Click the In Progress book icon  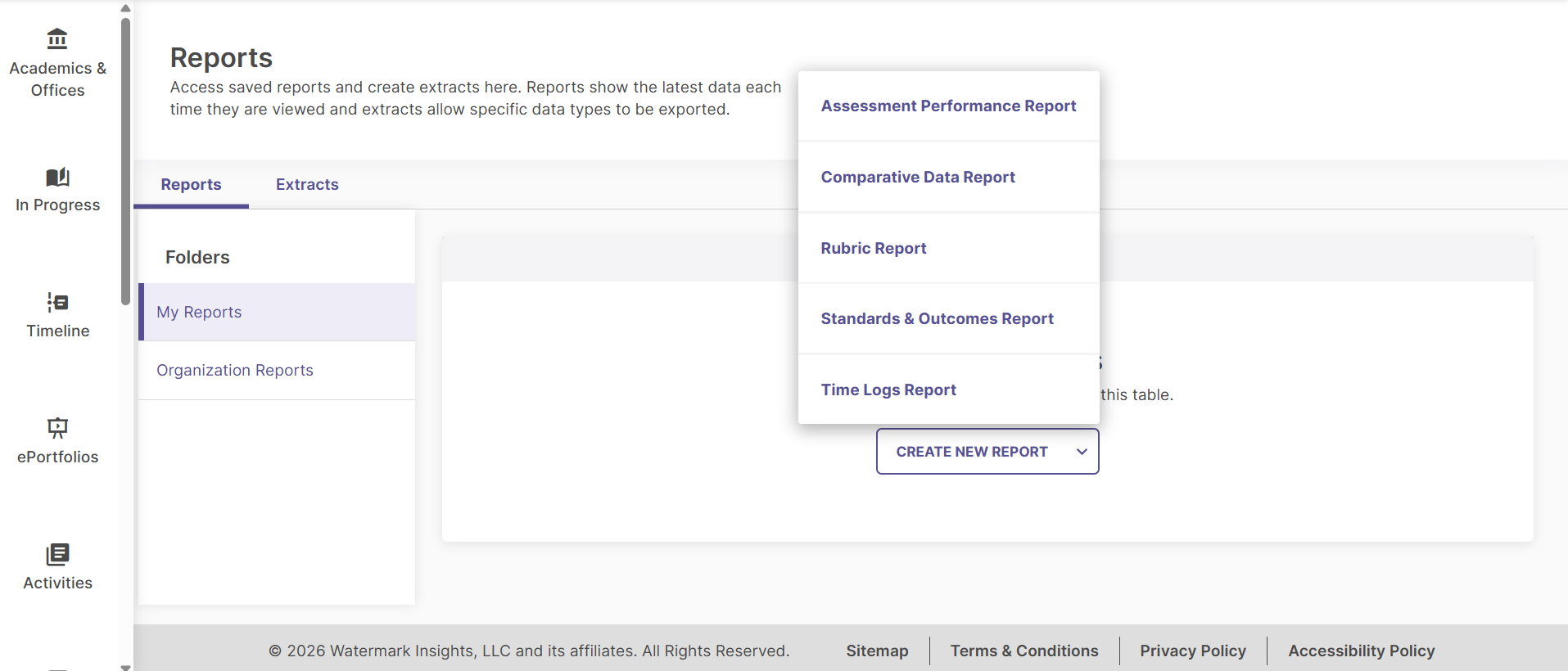[57, 177]
